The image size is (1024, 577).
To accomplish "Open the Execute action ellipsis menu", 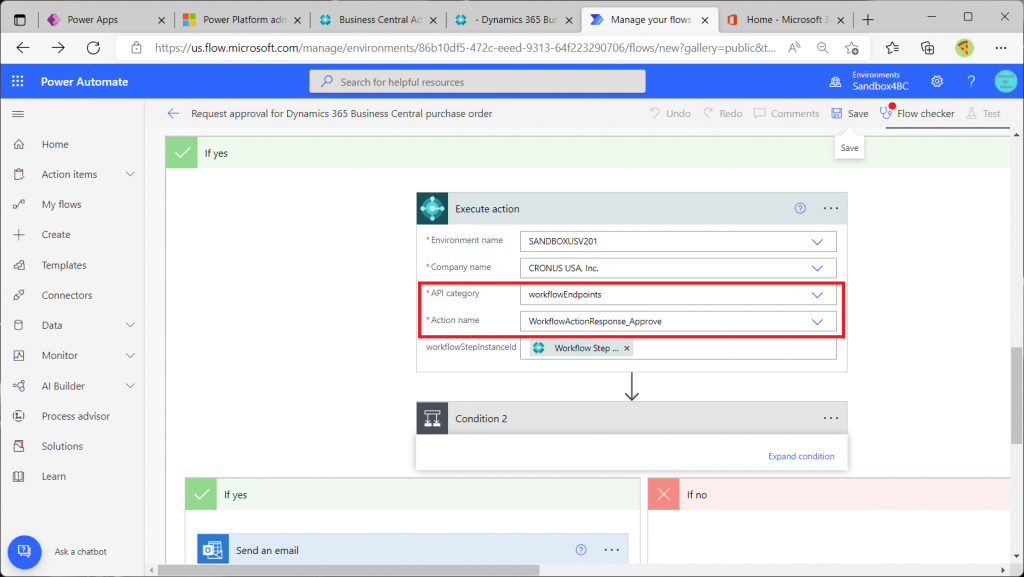I will coord(831,209).
